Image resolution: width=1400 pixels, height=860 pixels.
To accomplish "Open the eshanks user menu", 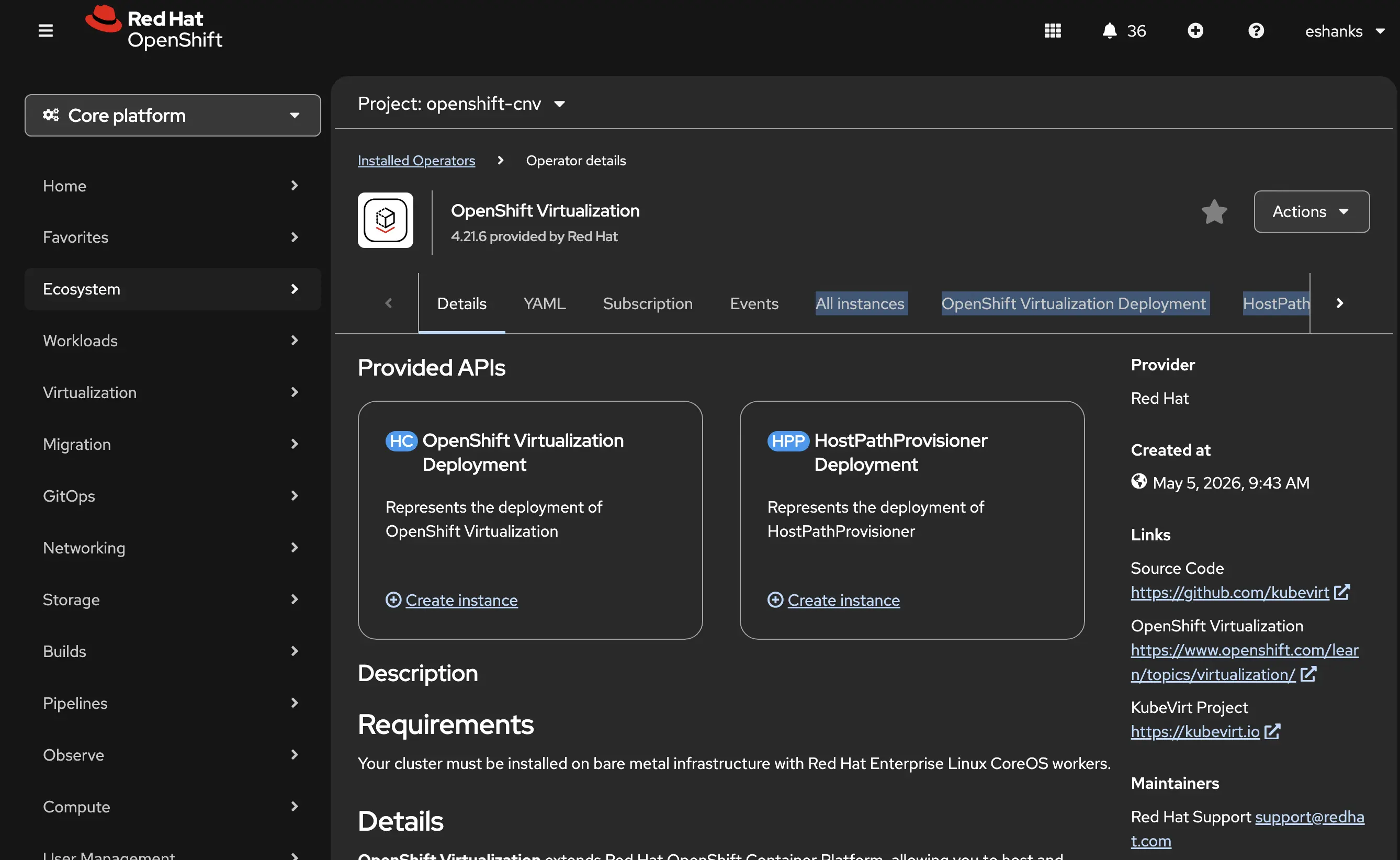I will (1345, 31).
